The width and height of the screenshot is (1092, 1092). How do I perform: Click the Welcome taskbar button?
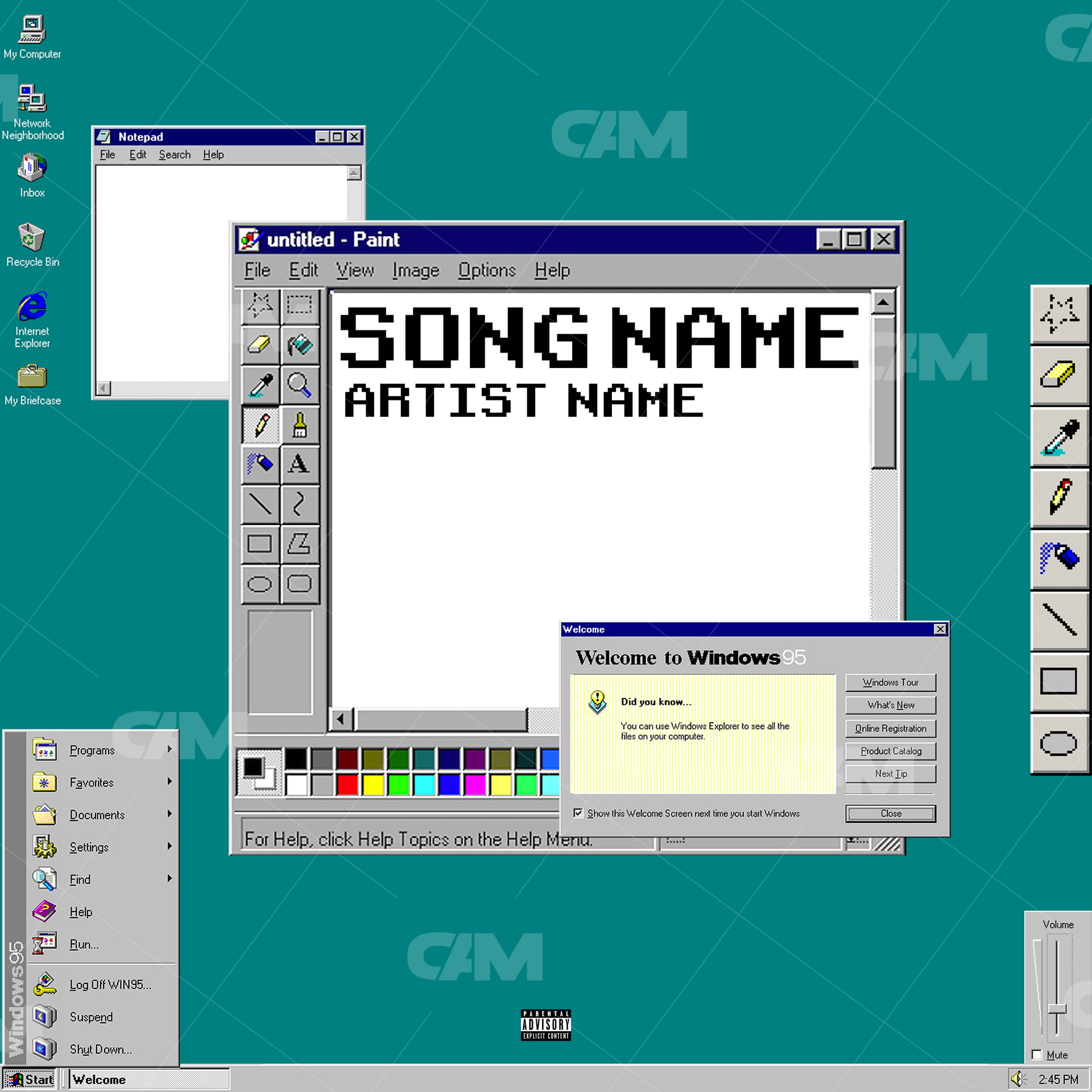[x=149, y=1079]
